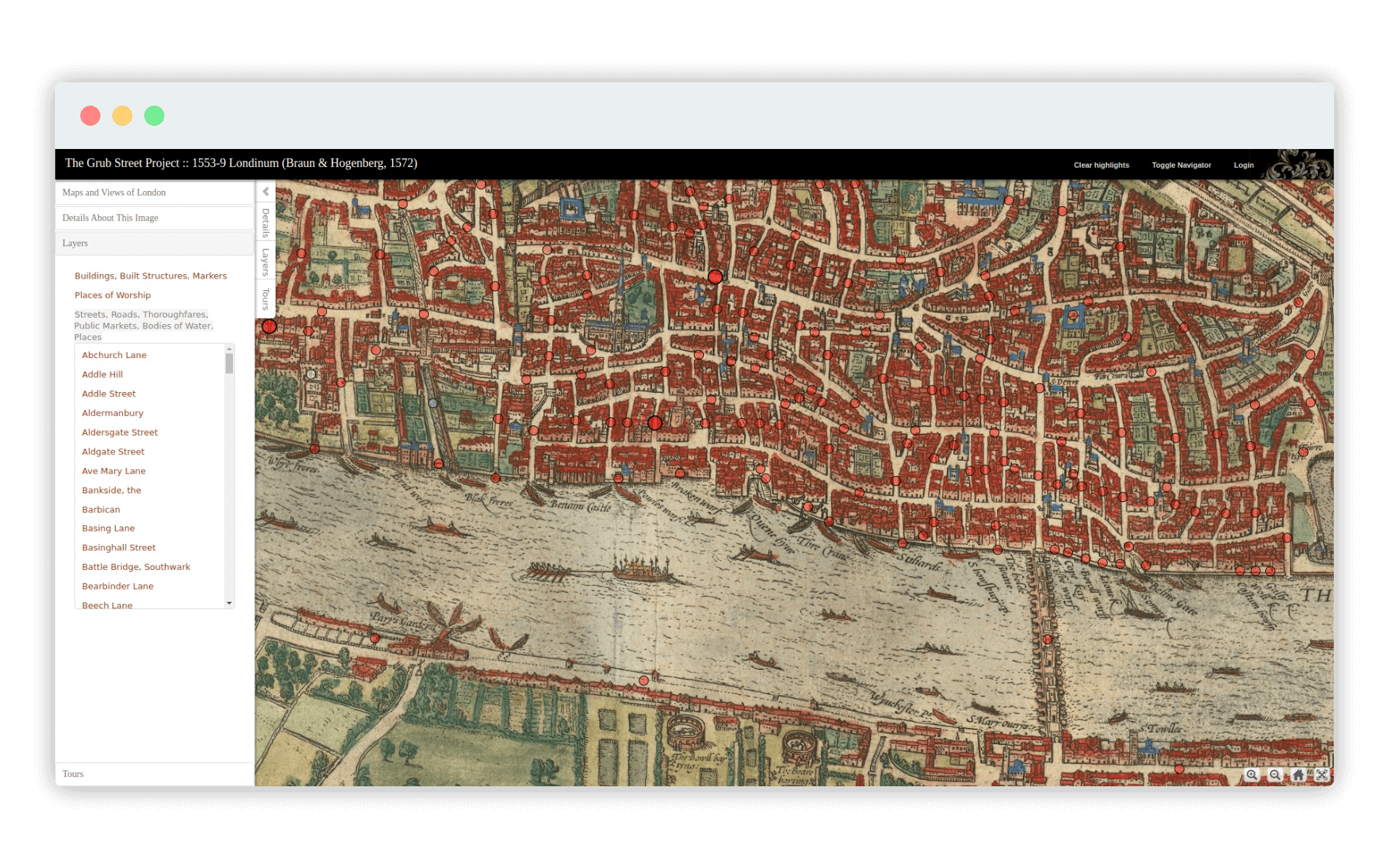Expand Places of Worship layer
This screenshot has width=1389, height=868.
pyautogui.click(x=113, y=295)
